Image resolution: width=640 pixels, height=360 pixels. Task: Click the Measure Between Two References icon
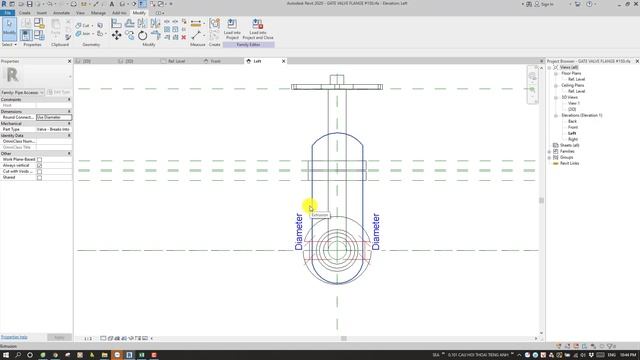click(196, 36)
